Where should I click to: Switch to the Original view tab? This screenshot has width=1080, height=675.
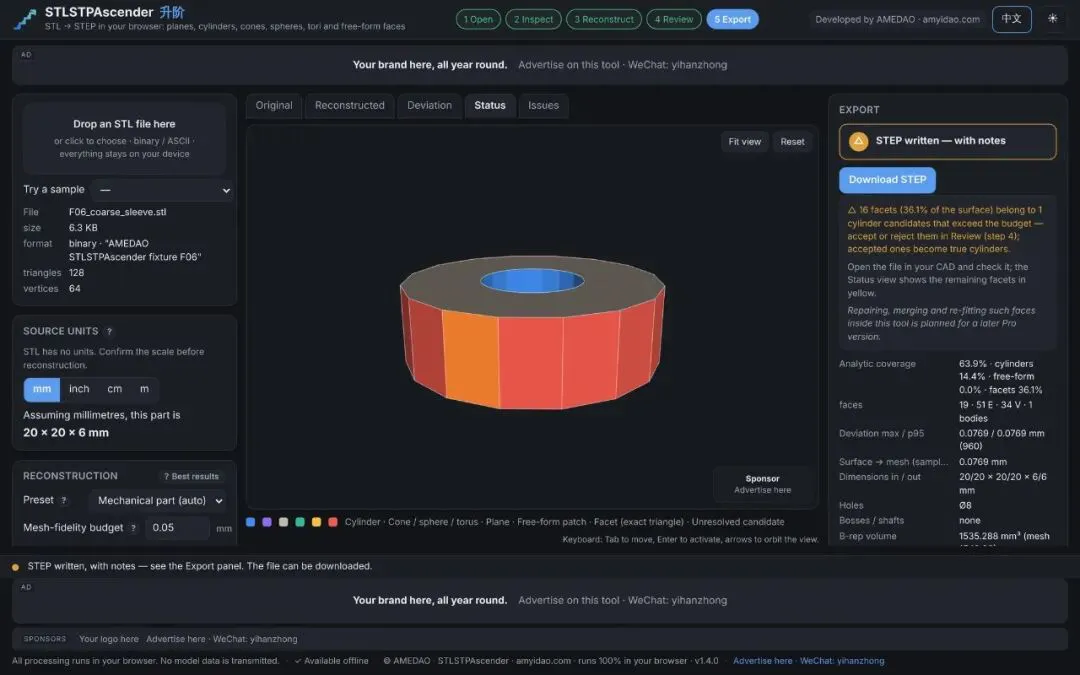click(x=274, y=105)
